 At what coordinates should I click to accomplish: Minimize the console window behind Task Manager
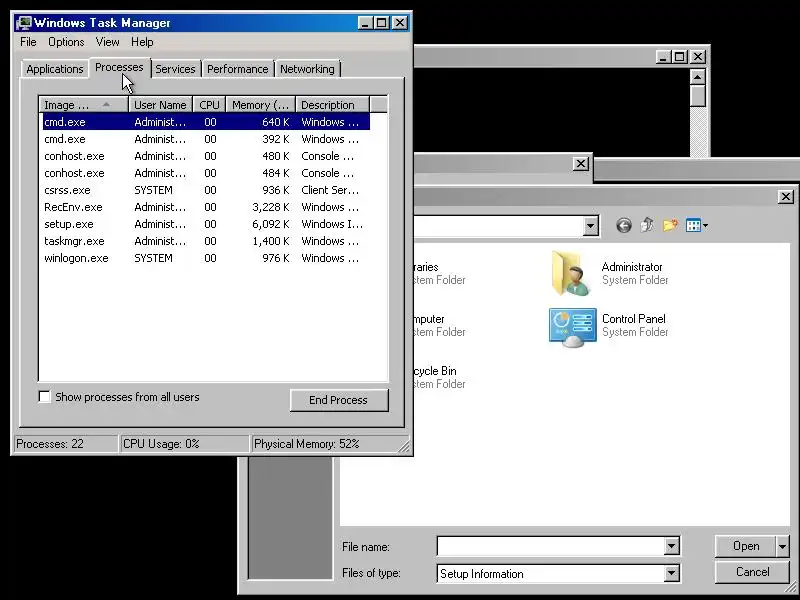663,57
